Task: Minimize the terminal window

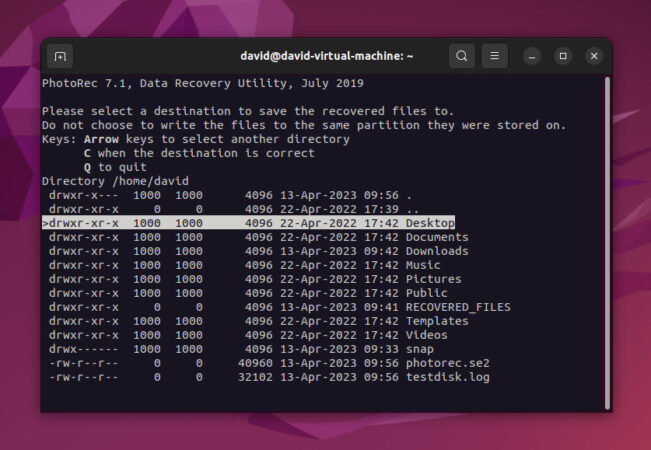Action: click(532, 56)
